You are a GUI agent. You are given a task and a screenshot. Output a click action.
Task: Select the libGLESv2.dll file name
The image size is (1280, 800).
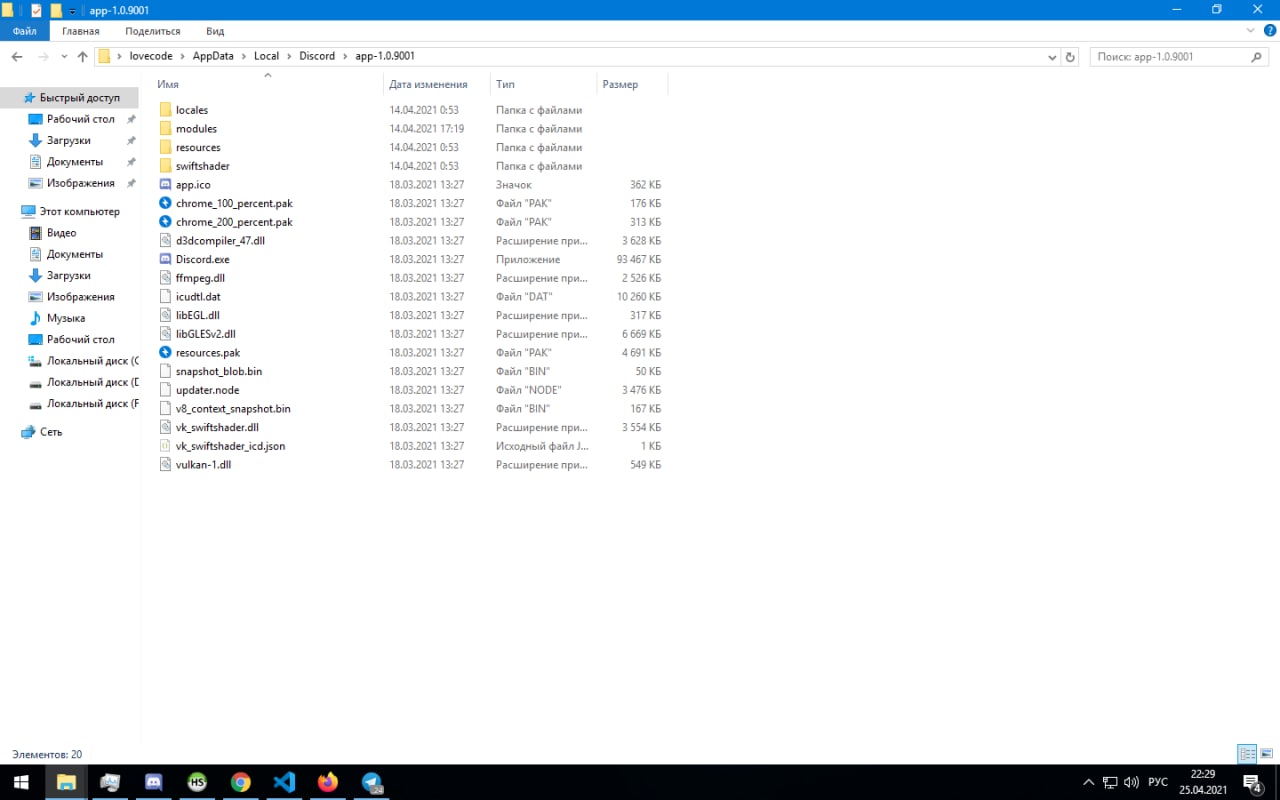pos(205,334)
